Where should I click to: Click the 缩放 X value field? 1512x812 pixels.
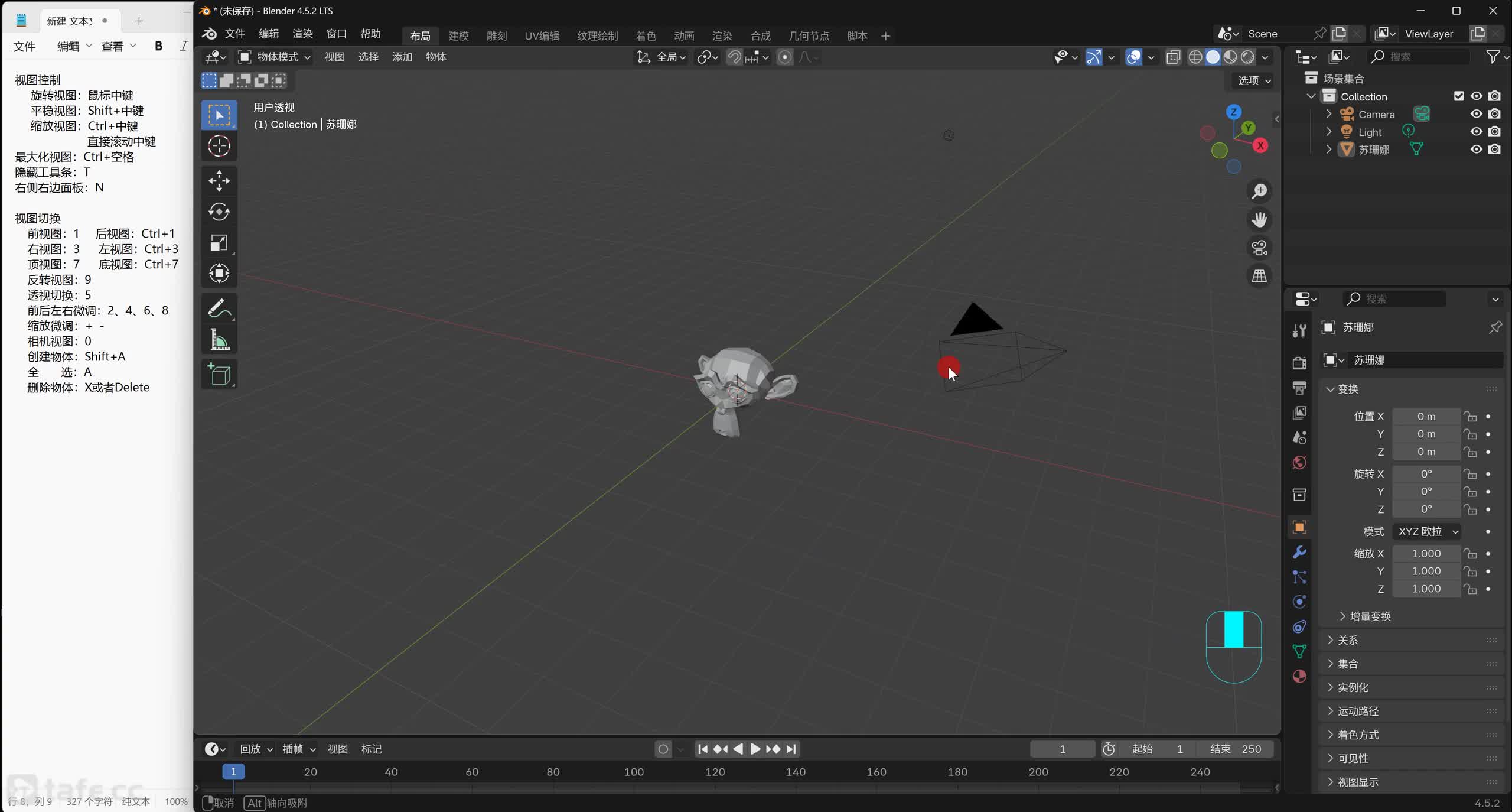coord(1426,554)
